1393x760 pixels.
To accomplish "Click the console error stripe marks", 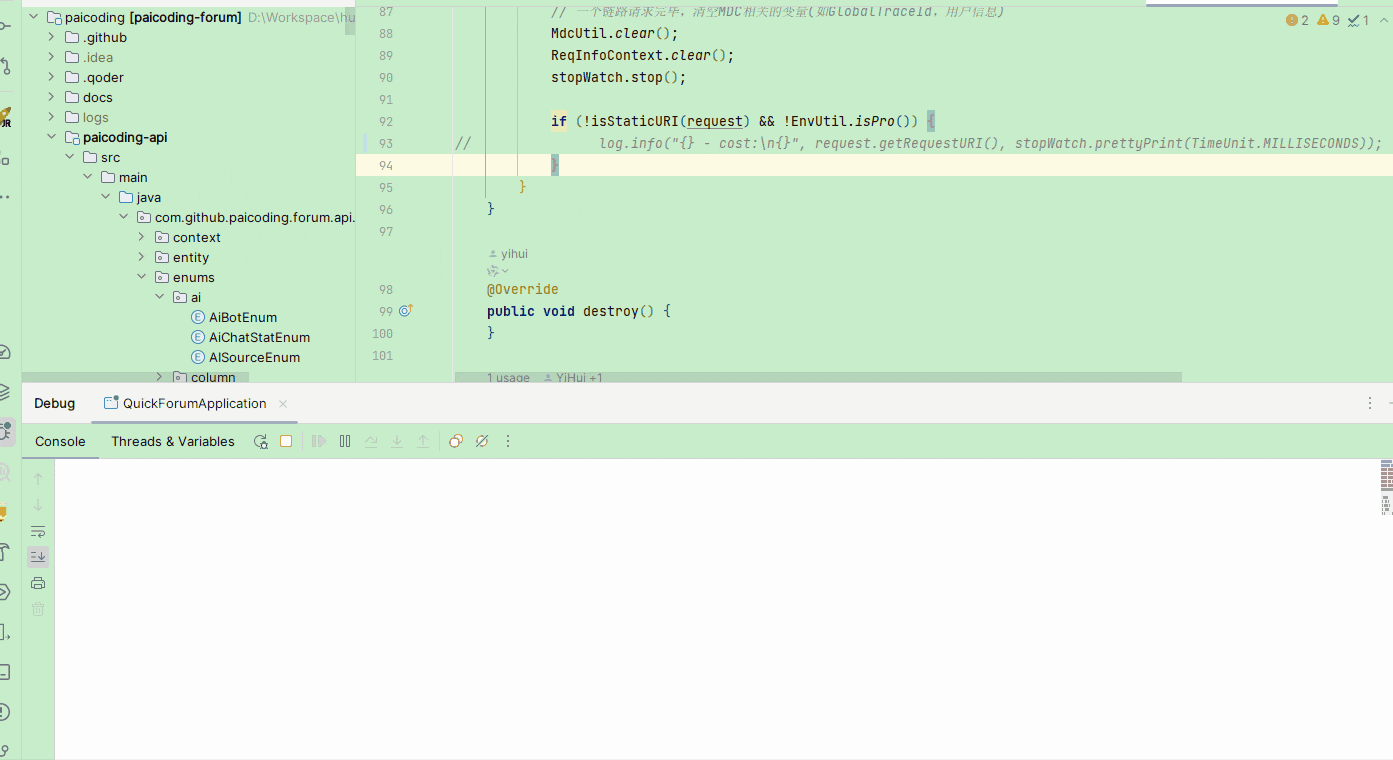I will [x=1386, y=487].
